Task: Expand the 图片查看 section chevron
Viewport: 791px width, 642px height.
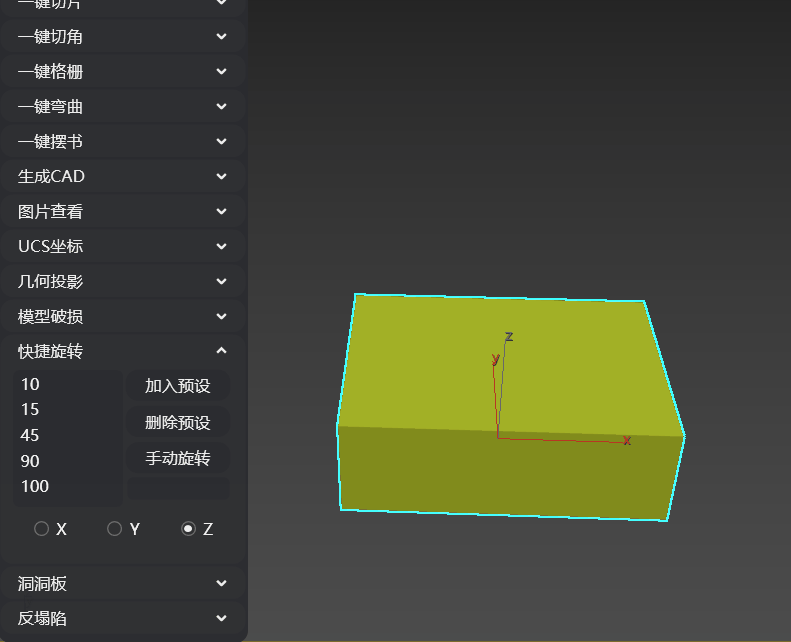Action: (221, 211)
